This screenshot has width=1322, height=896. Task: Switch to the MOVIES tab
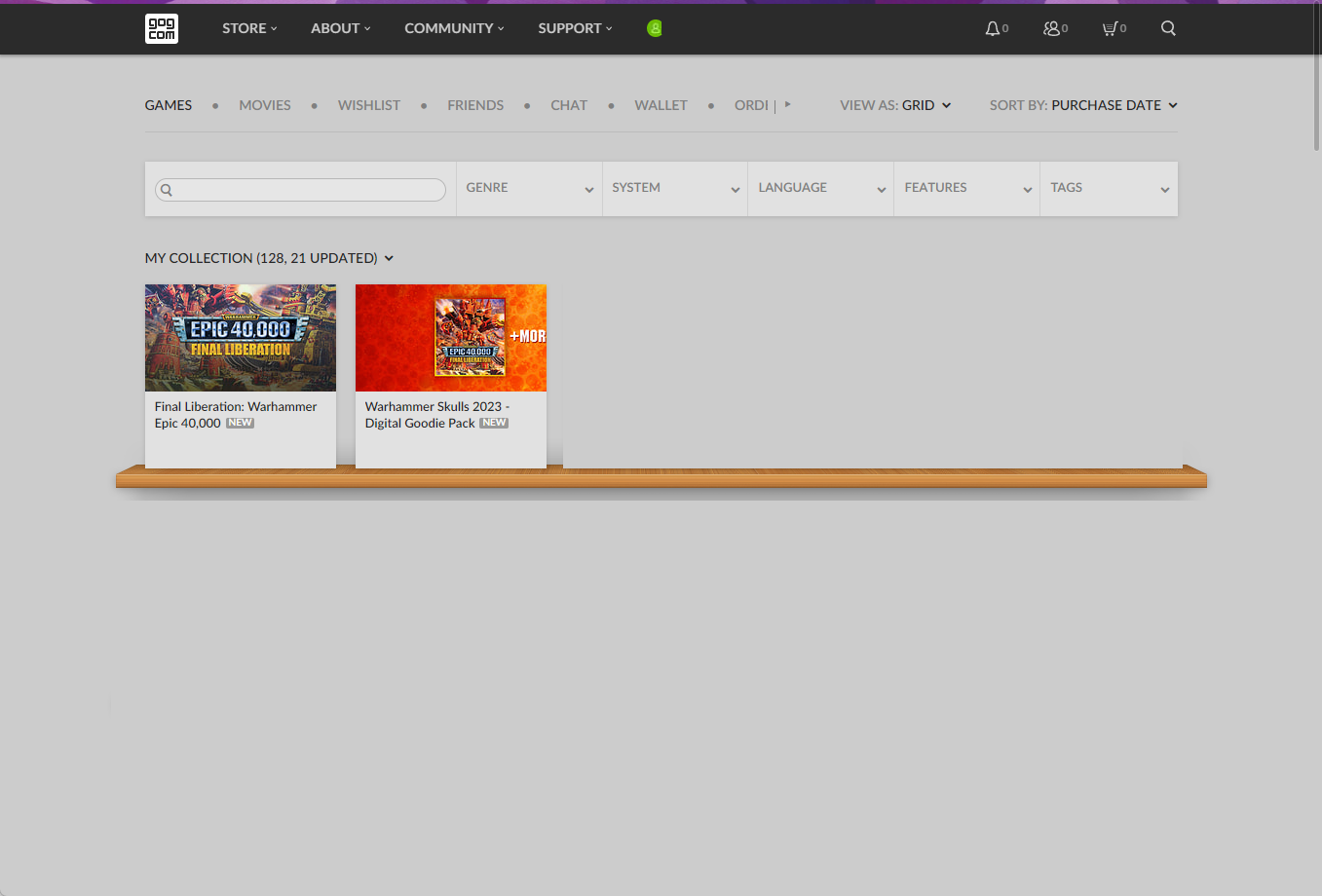(x=265, y=105)
